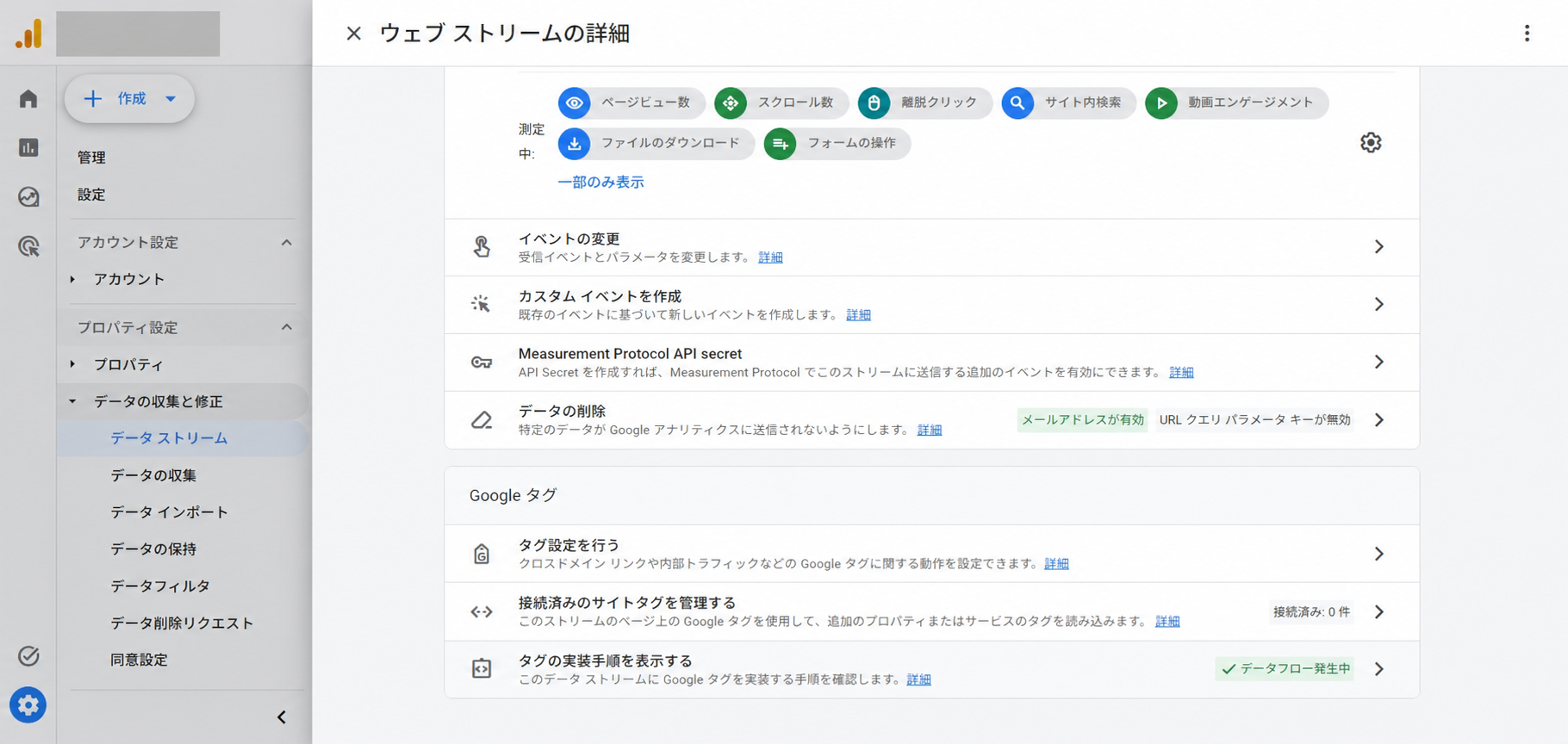Open 設定 in the sidebar
Screen dimensions: 1568x744
[91, 195]
